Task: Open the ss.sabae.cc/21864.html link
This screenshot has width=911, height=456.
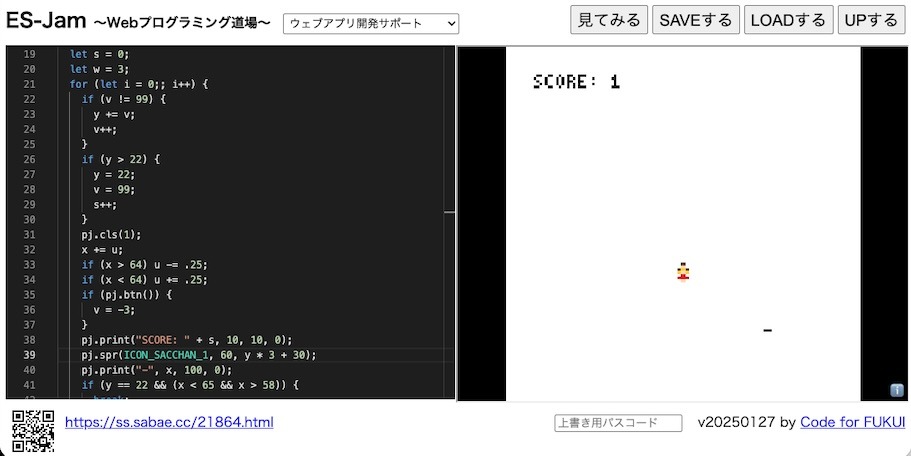Action: 169,422
